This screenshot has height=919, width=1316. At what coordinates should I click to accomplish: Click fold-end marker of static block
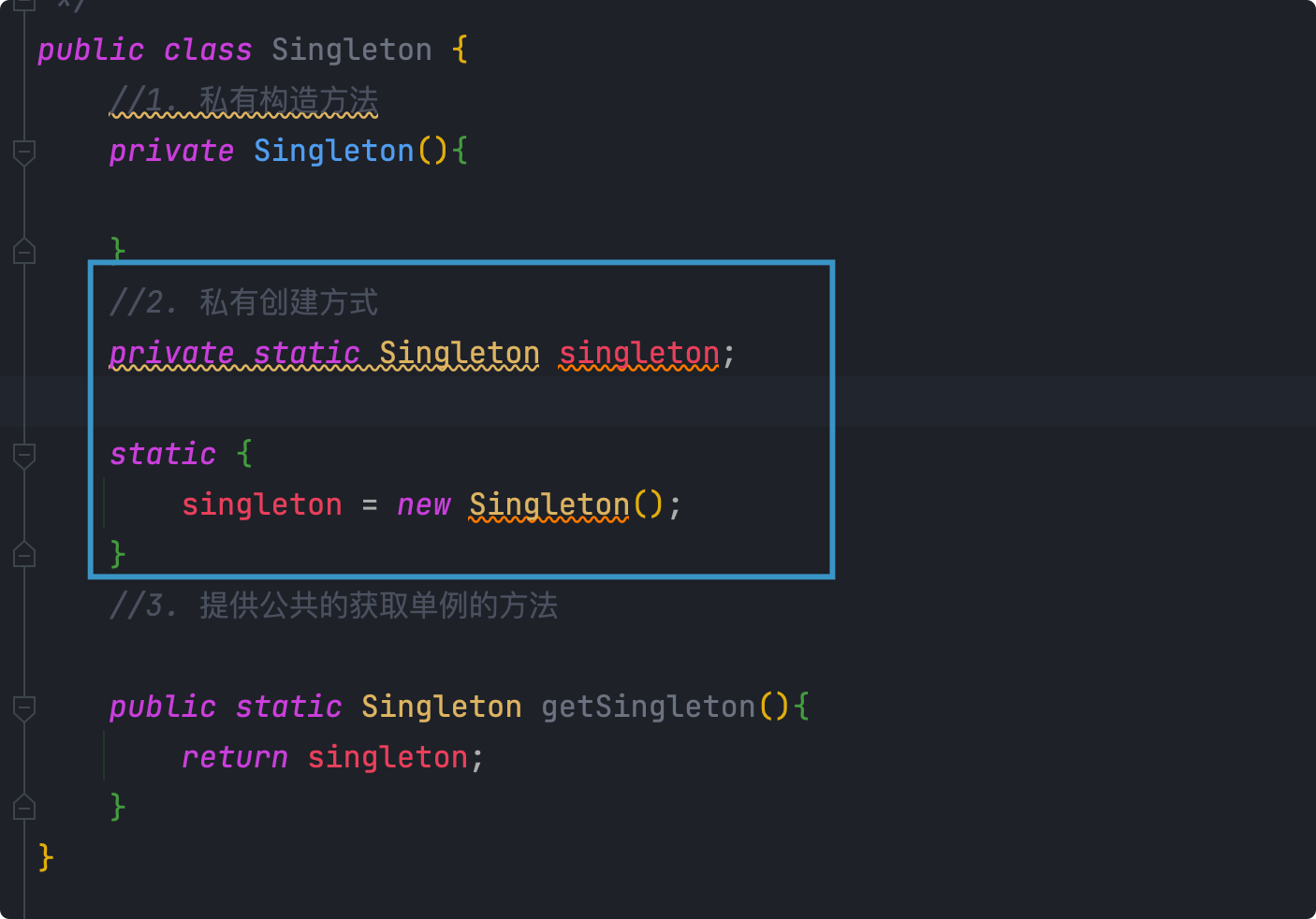click(24, 555)
